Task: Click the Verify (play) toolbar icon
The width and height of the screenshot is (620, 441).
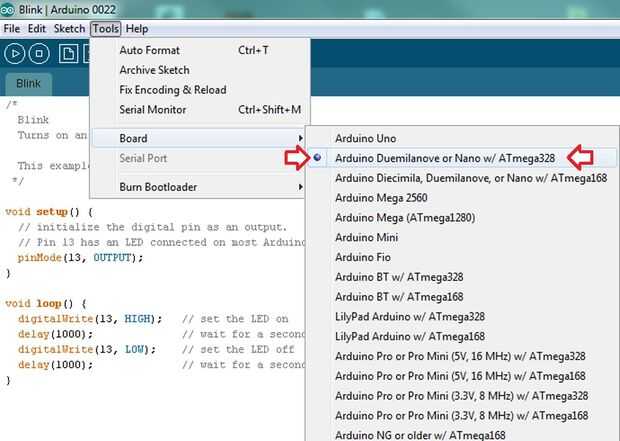Action: click(15, 53)
